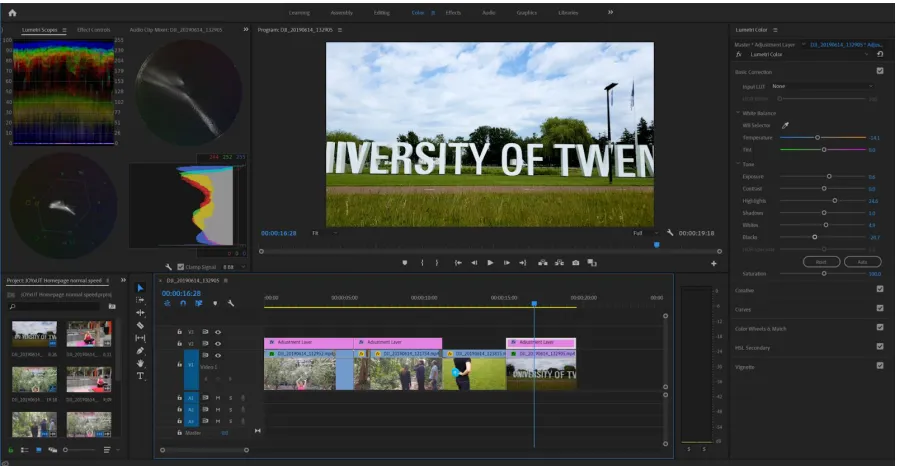The width and height of the screenshot is (898, 466).
Task: Click the Temperature slider handle
Action: click(817, 137)
